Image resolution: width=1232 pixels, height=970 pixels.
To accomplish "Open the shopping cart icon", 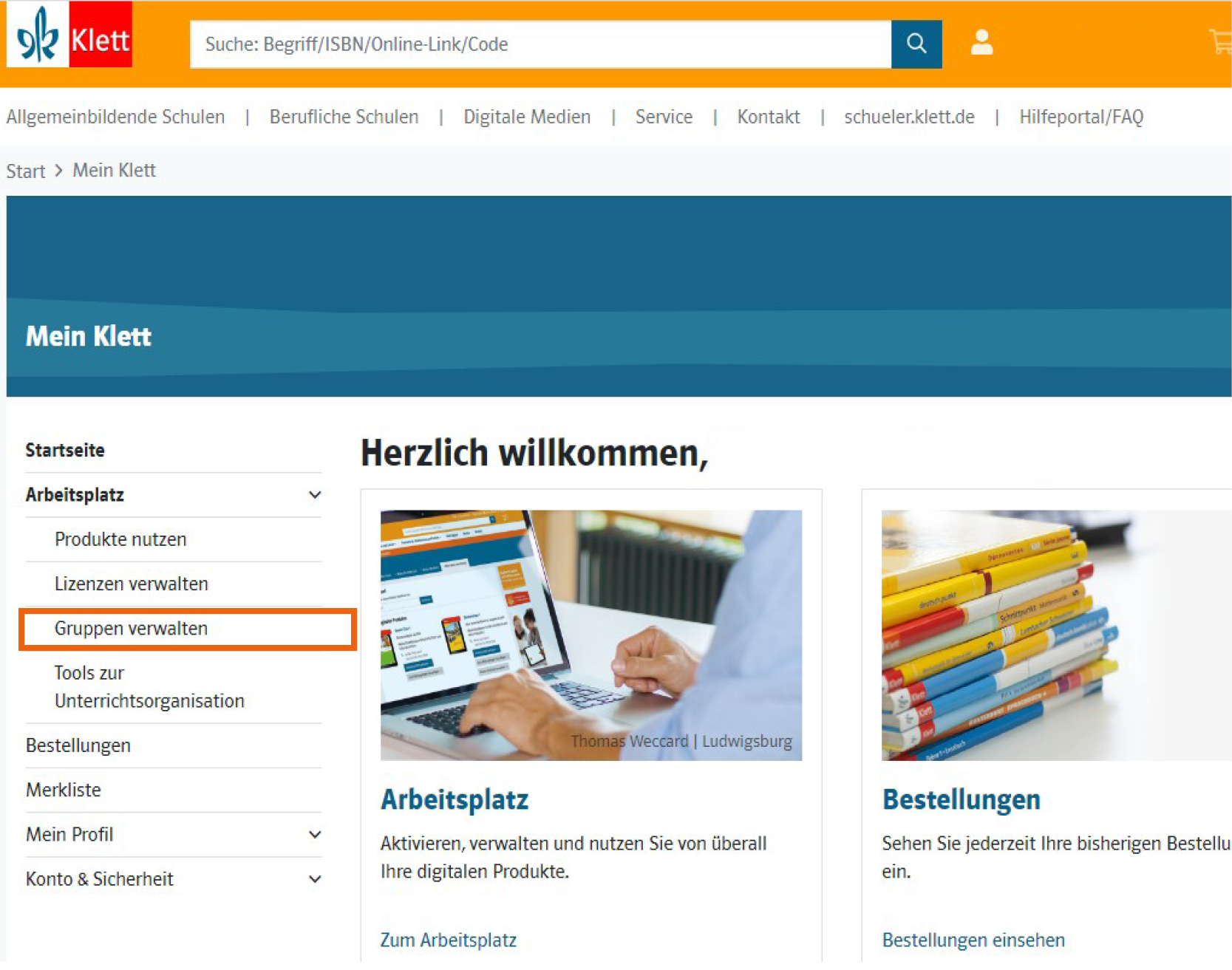I will (x=1220, y=41).
